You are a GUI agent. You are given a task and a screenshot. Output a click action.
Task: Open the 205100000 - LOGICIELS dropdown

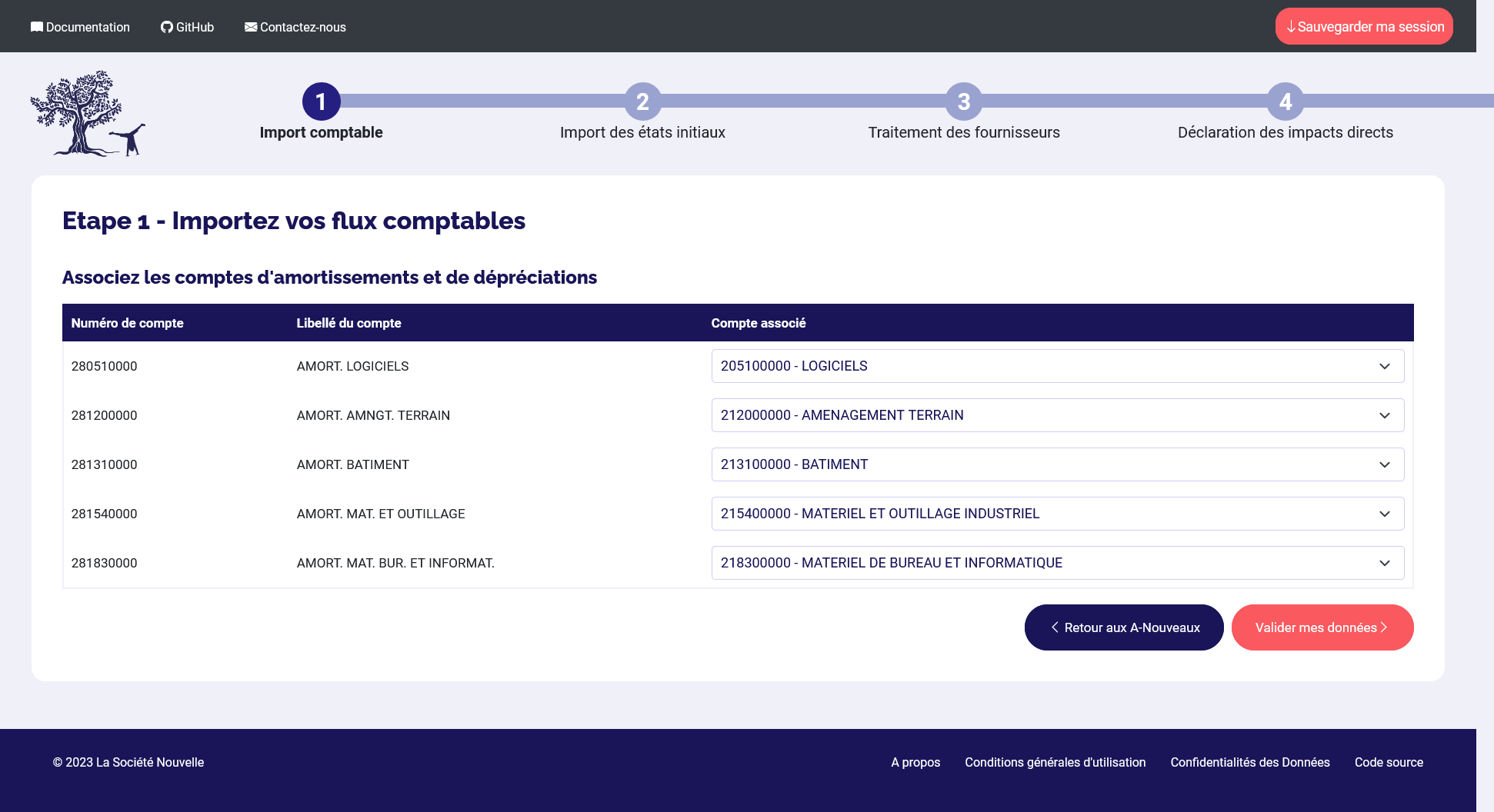click(1058, 366)
